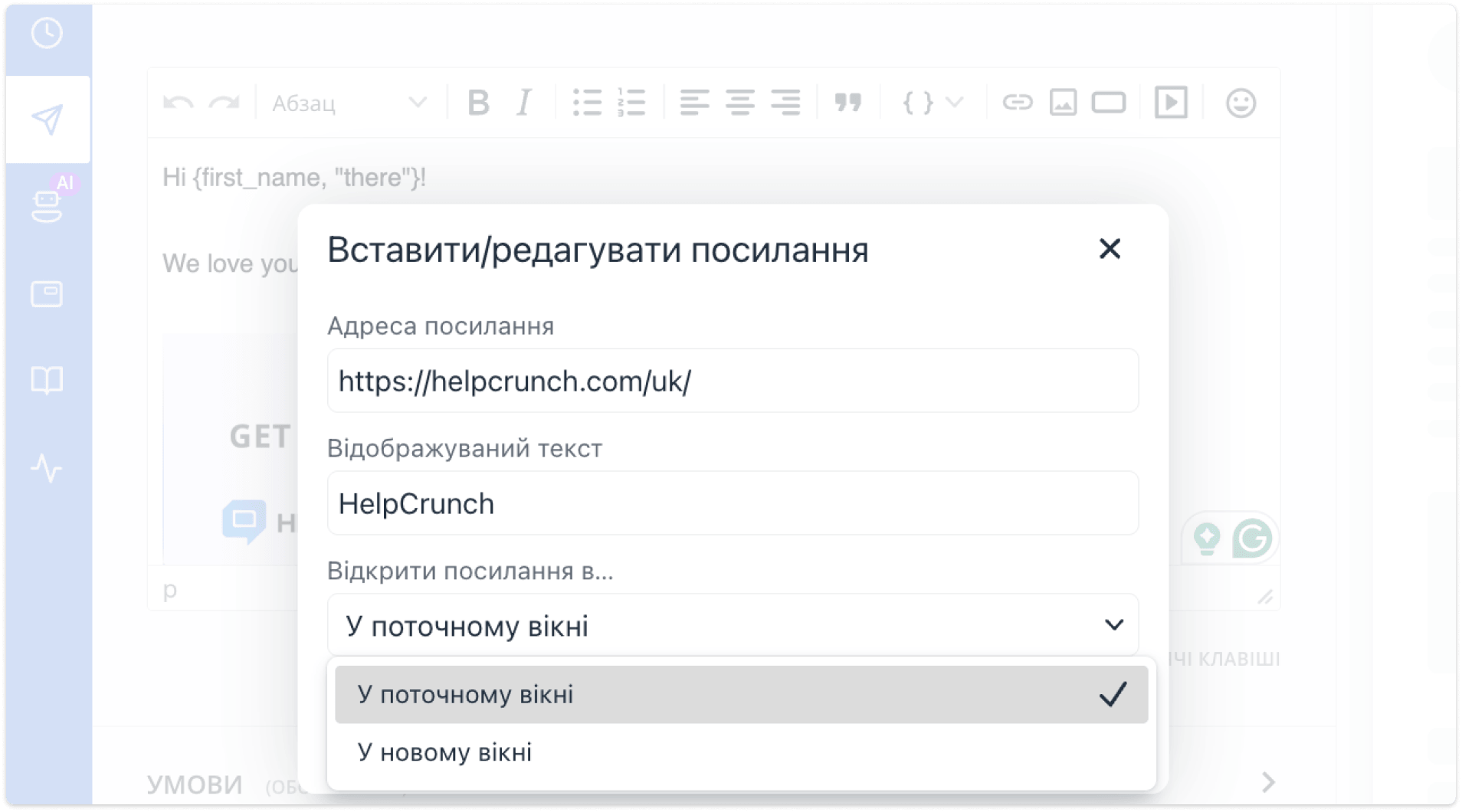Center-align the paragraph text
Image resolution: width=1462 pixels, height=812 pixels.
point(739,103)
